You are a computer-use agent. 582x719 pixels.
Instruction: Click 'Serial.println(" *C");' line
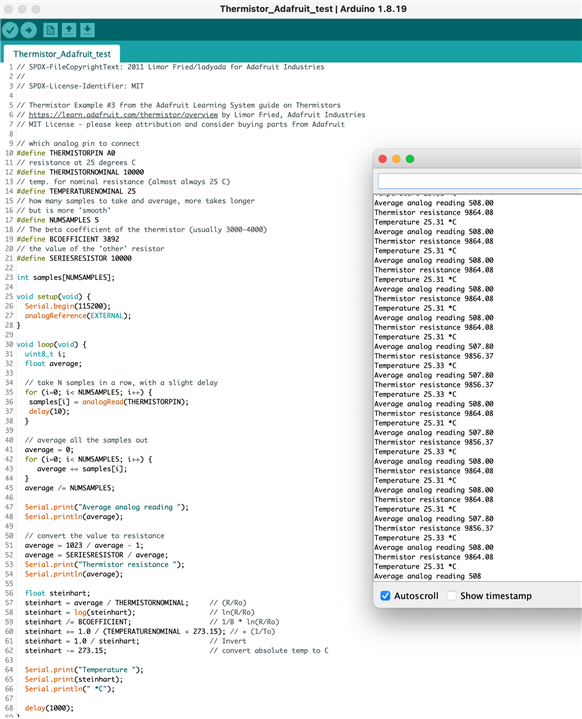click(x=70, y=689)
